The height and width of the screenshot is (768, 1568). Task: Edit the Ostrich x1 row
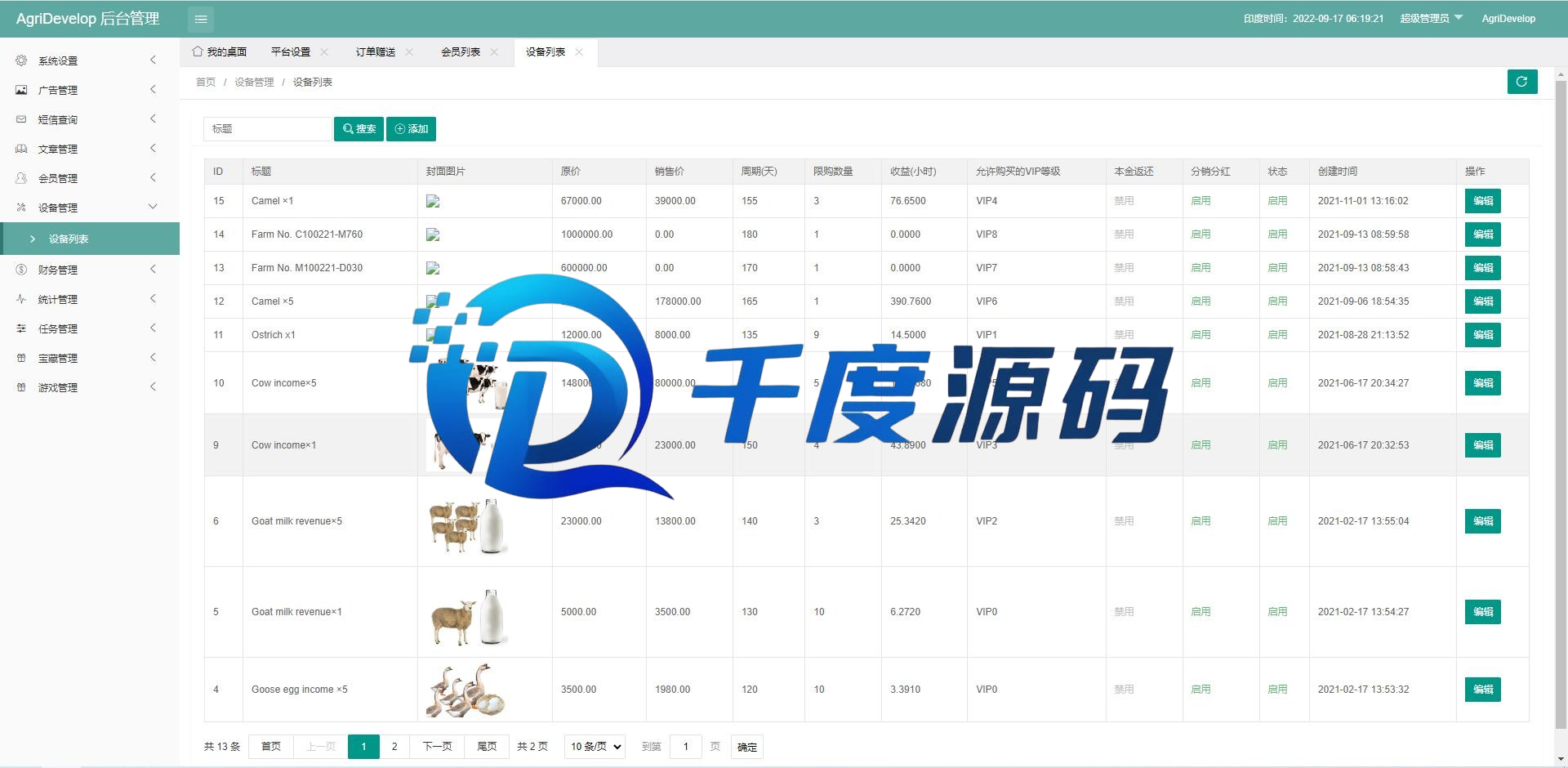coord(1483,335)
